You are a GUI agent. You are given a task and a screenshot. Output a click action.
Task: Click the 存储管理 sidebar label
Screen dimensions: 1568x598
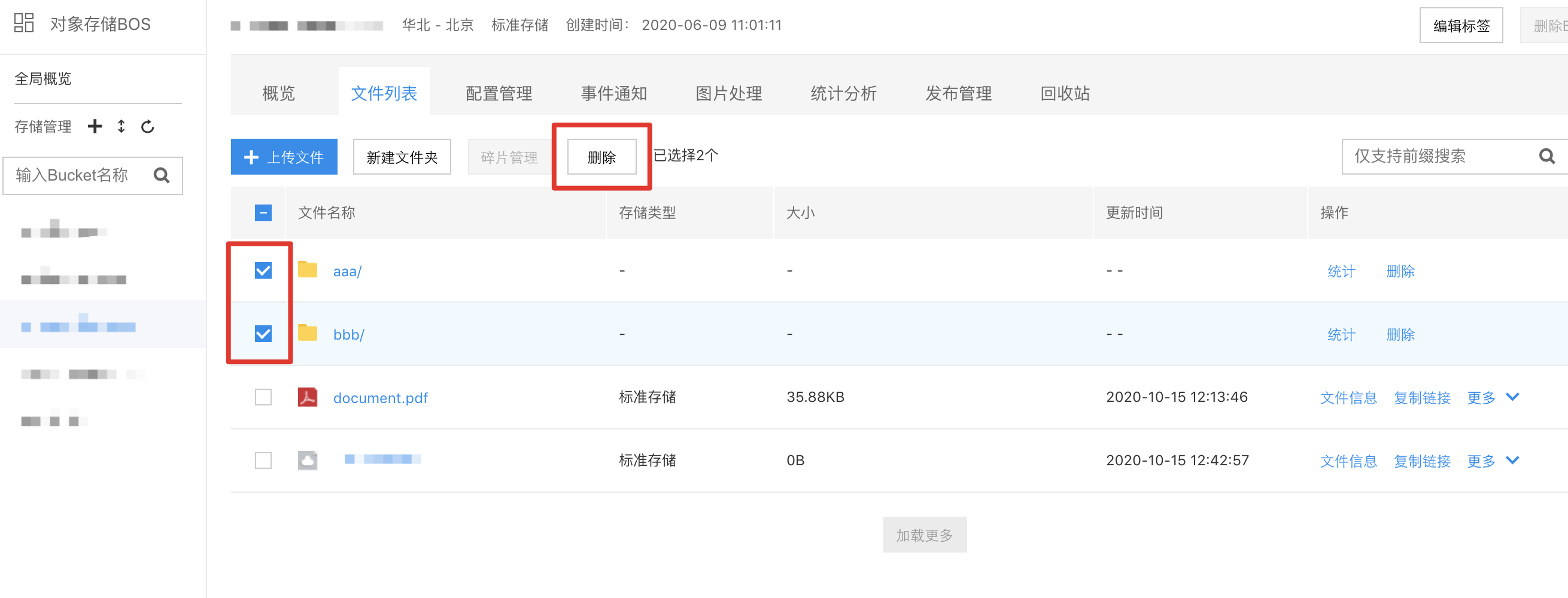pos(42,127)
